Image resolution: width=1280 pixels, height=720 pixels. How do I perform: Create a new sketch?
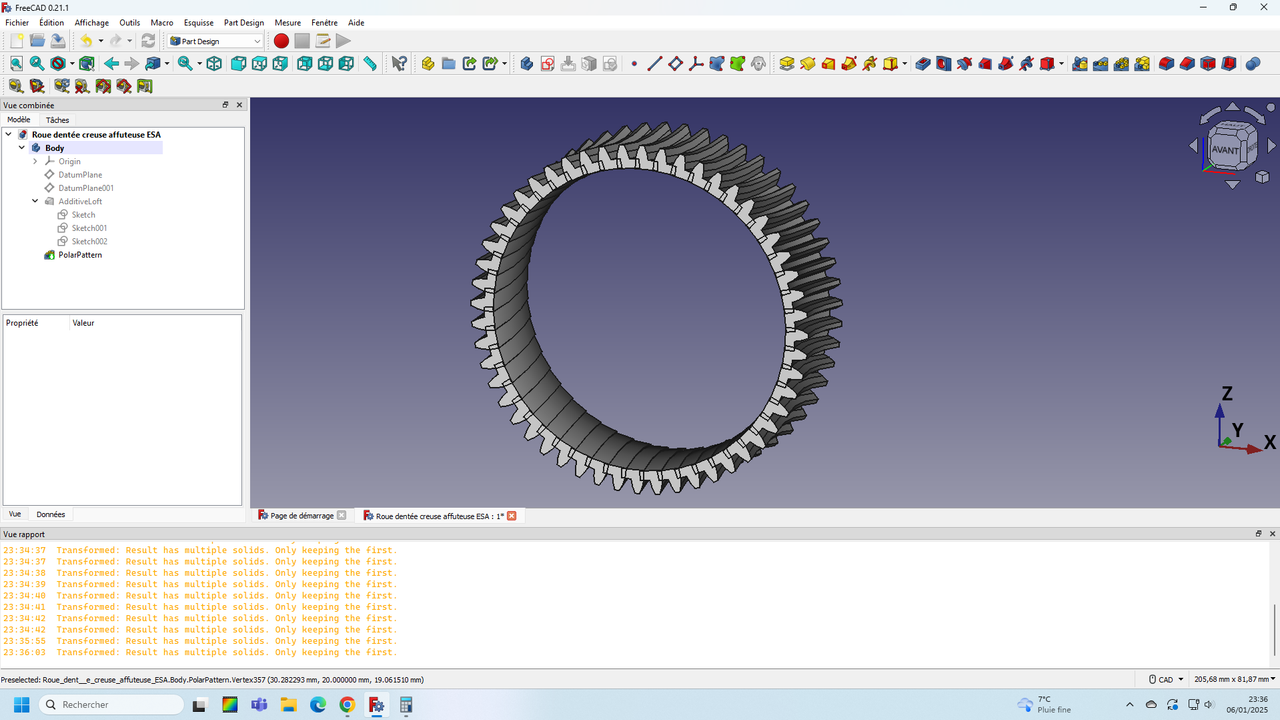tap(547, 63)
